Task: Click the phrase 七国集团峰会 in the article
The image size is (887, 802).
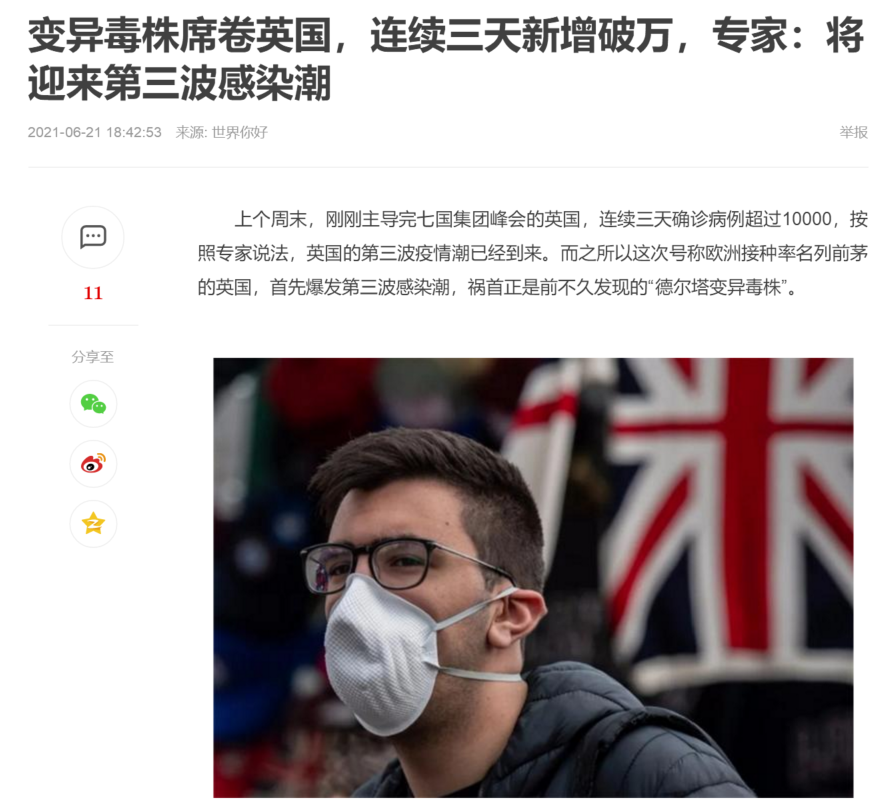Action: click(x=471, y=219)
